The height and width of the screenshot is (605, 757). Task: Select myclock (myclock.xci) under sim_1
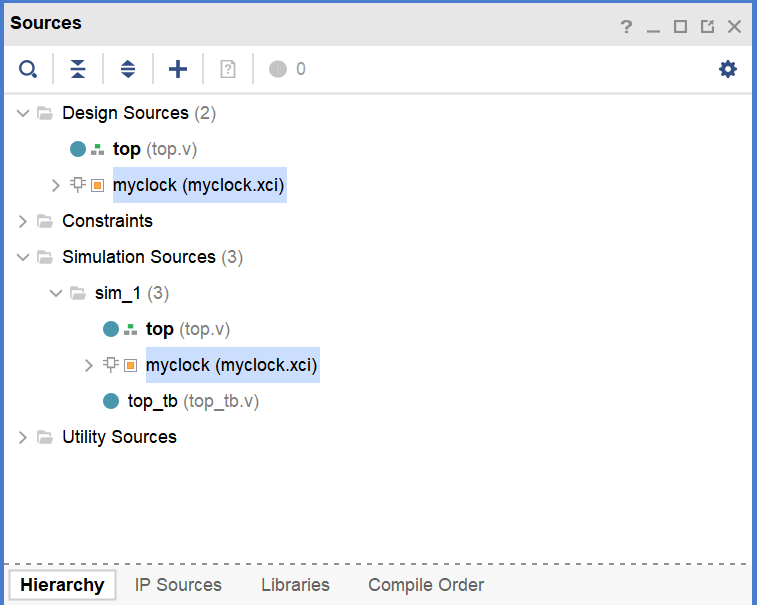pos(232,365)
